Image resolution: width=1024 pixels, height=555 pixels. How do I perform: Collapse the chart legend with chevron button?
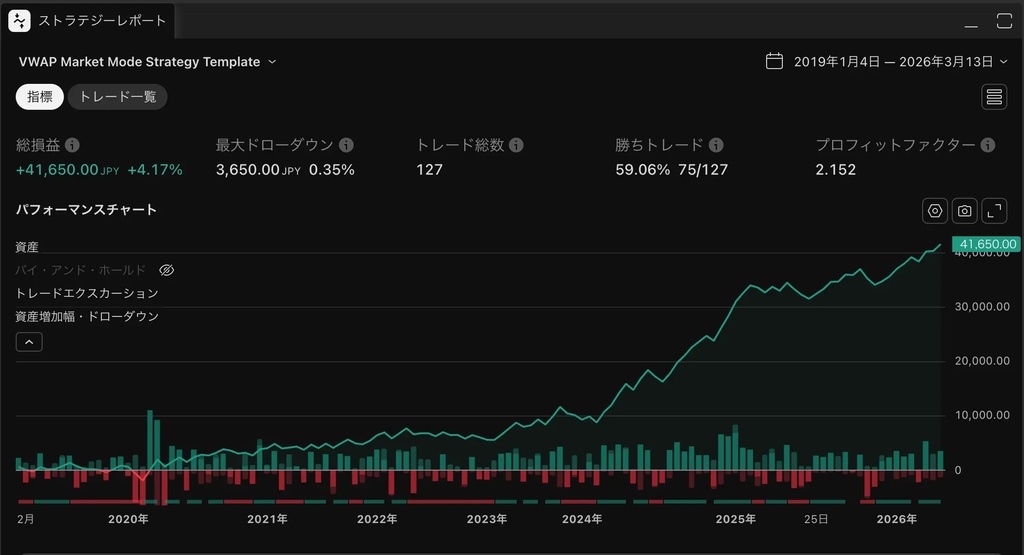(30, 342)
